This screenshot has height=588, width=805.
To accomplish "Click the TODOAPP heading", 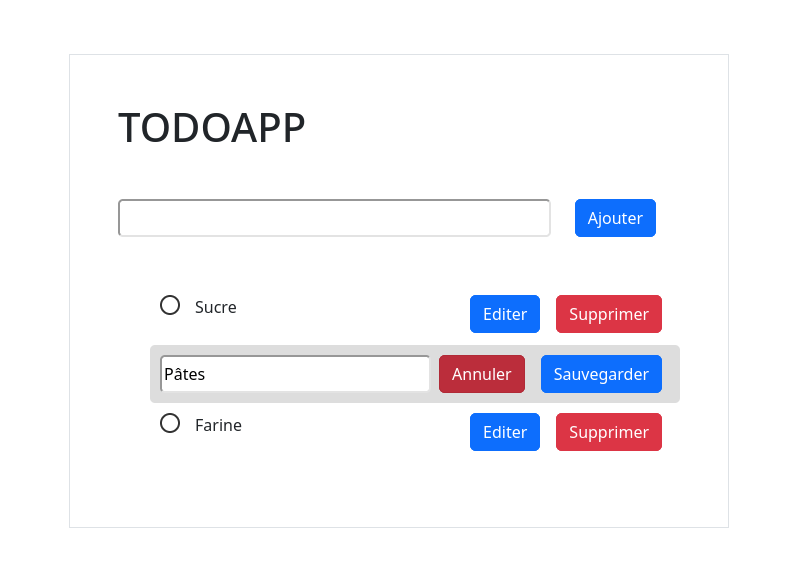I will pyautogui.click(x=211, y=128).
